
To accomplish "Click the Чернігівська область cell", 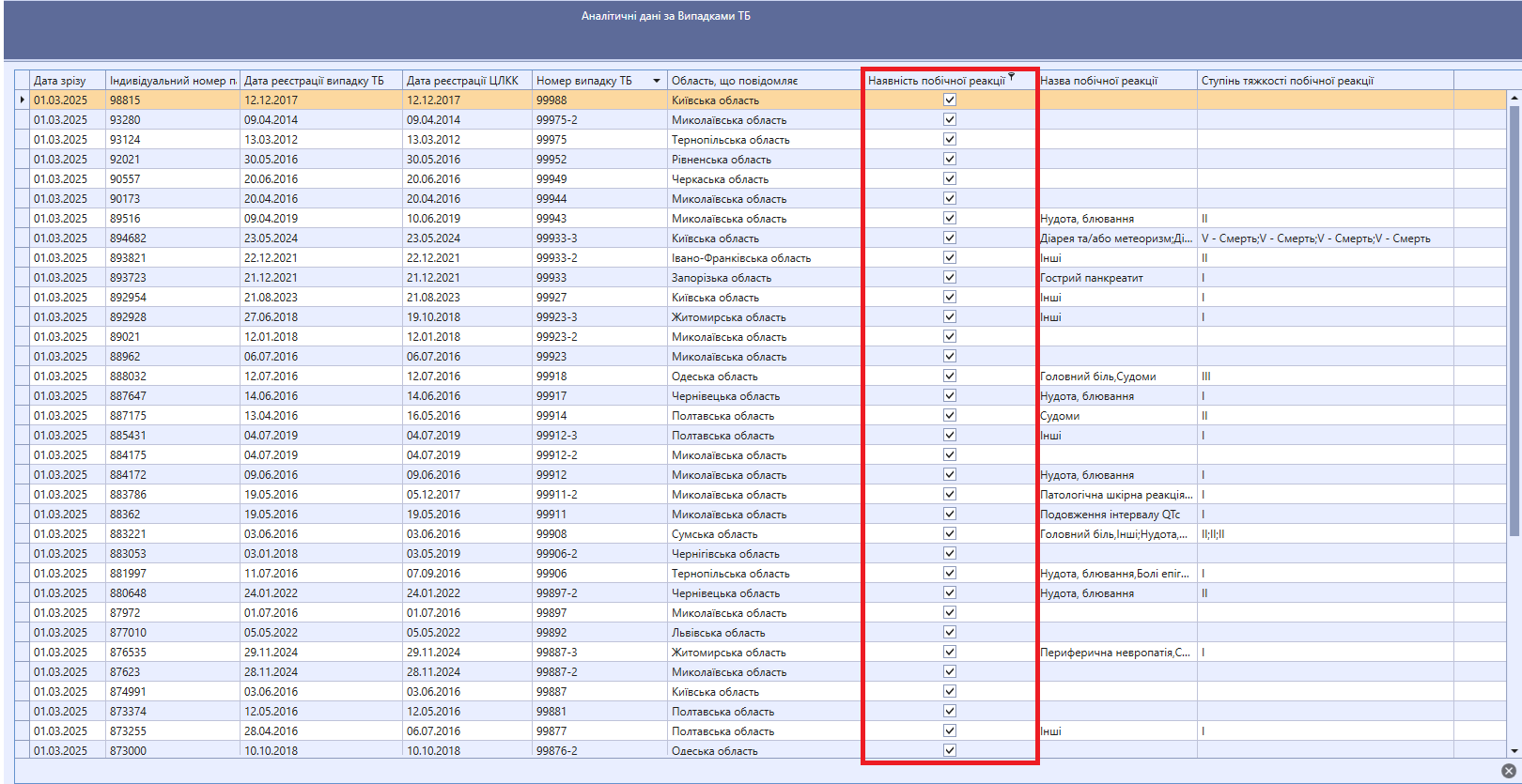I will pyautogui.click(x=766, y=554).
